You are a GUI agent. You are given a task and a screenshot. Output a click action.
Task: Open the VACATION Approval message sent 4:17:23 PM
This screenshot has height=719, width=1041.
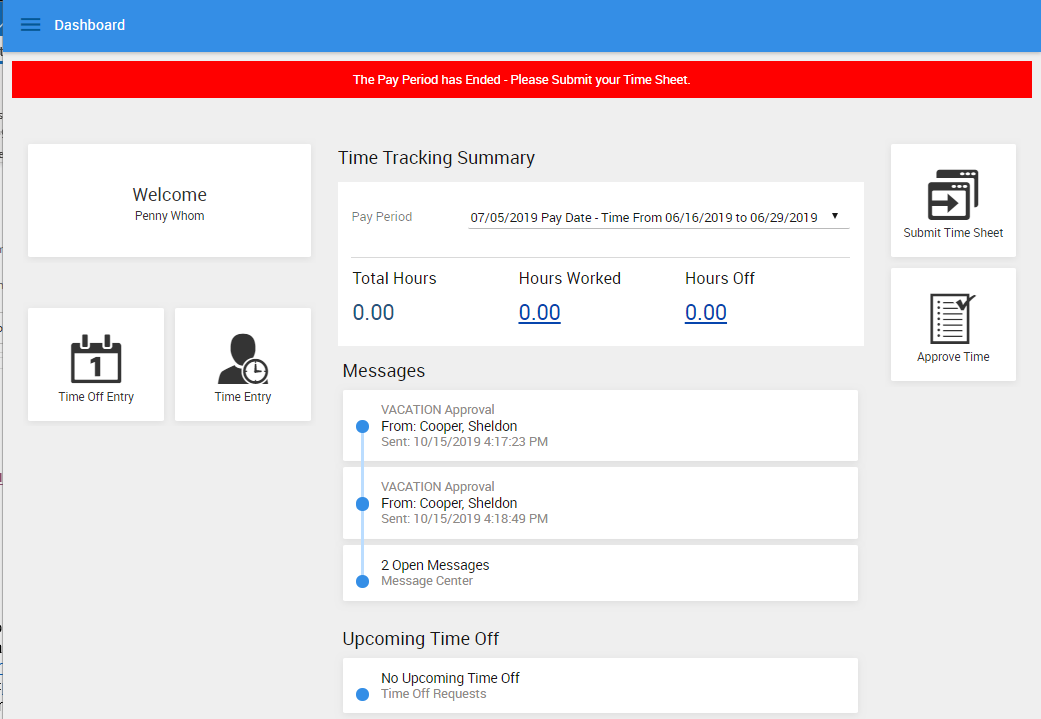tap(600, 426)
